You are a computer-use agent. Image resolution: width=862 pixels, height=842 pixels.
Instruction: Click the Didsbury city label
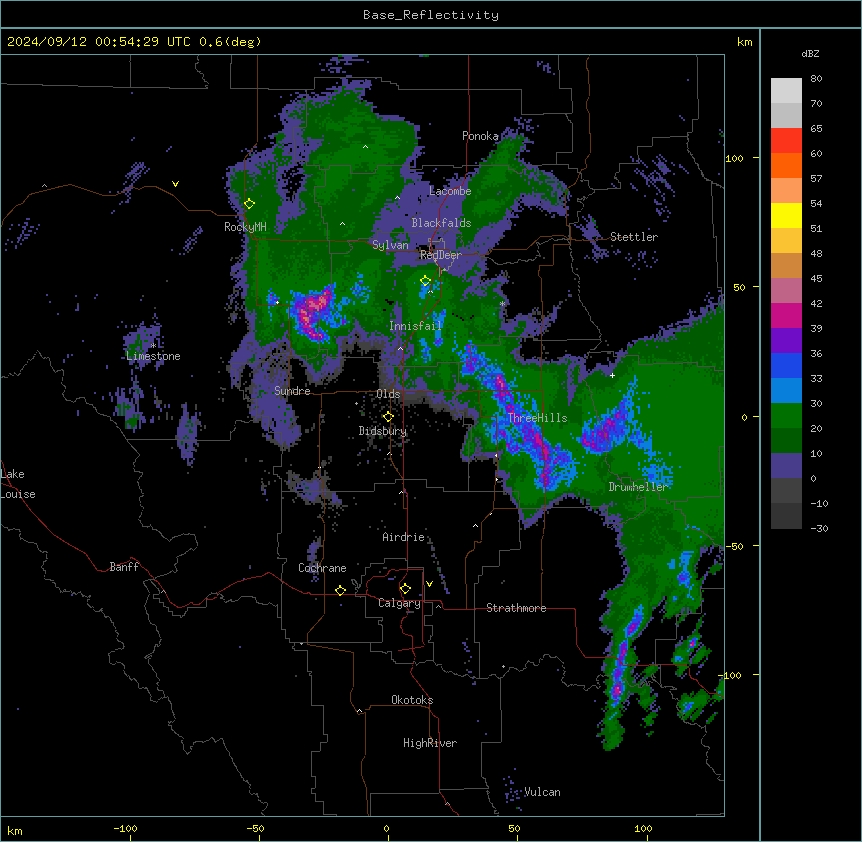tap(383, 431)
